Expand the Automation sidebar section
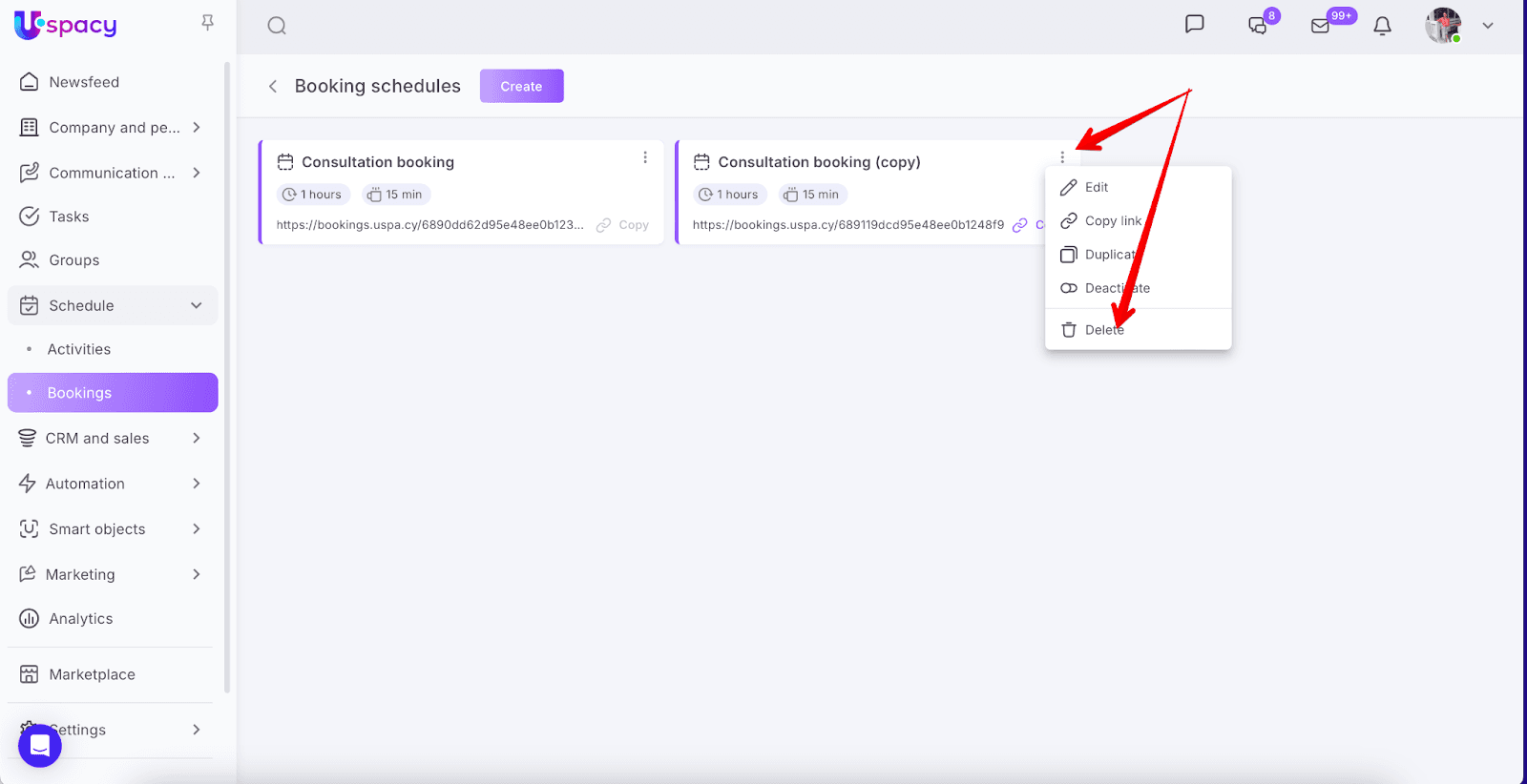 click(196, 484)
